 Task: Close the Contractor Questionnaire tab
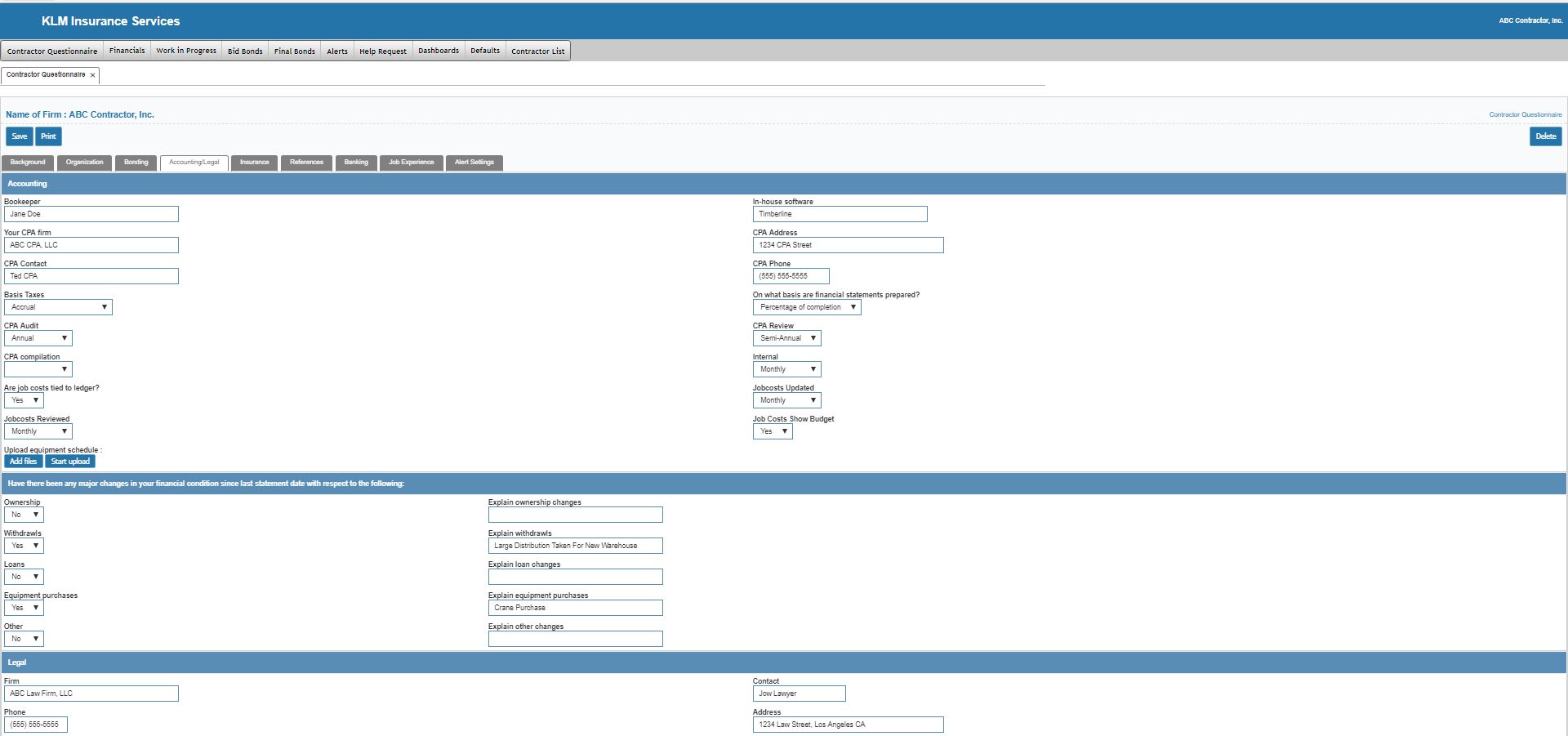click(x=92, y=75)
